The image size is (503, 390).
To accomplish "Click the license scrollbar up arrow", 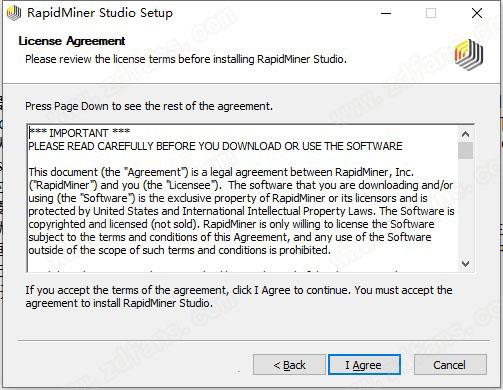I will (x=465, y=134).
